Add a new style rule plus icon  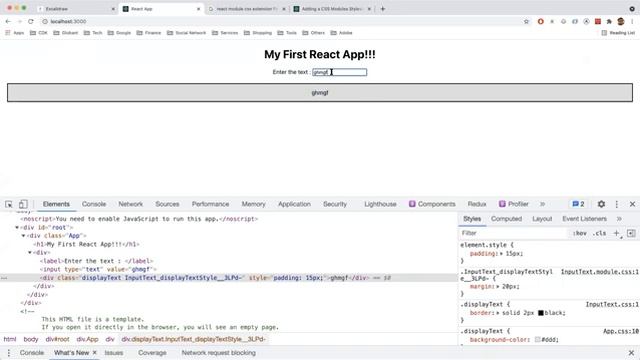[x=616, y=233]
